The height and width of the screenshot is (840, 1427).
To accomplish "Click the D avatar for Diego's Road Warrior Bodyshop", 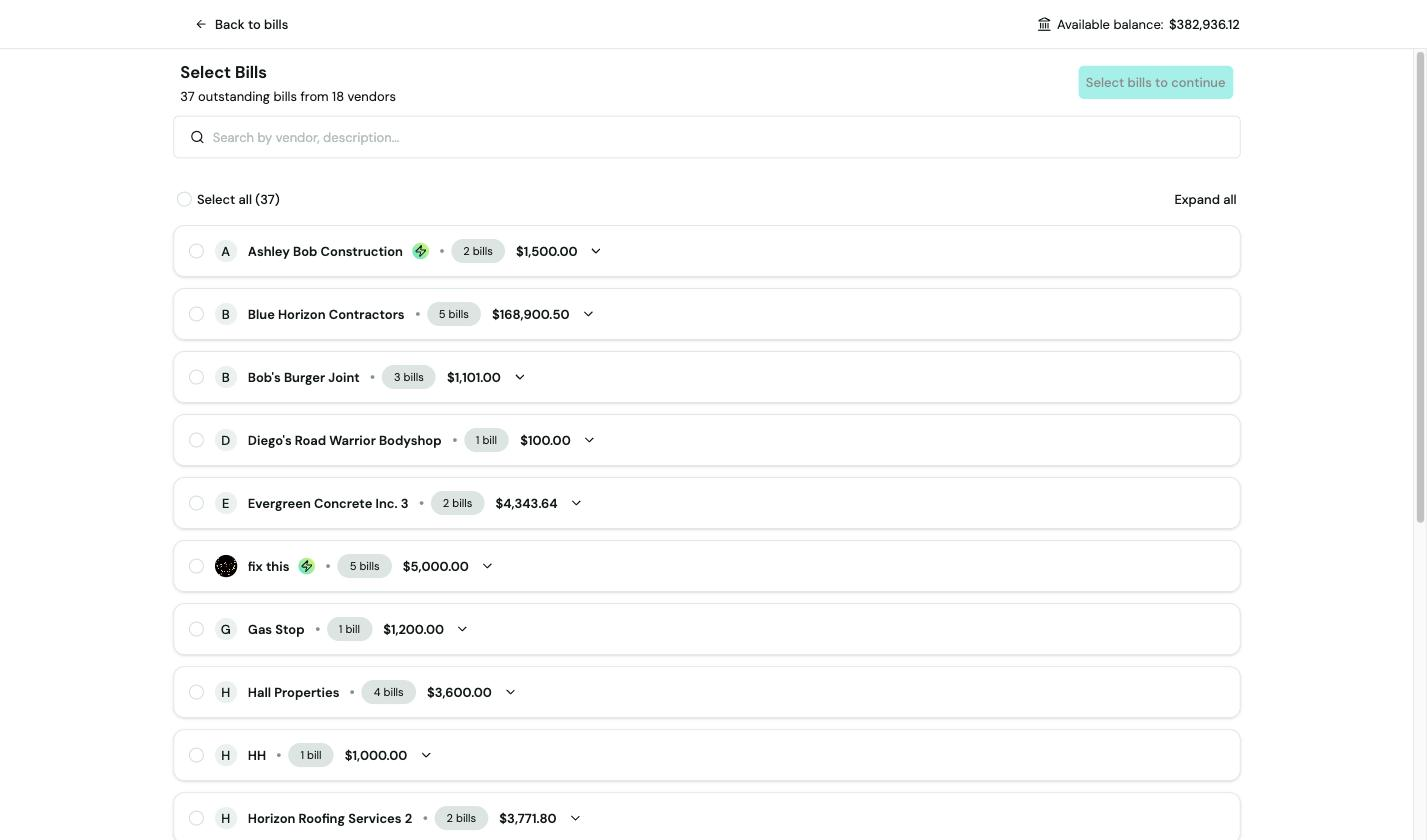I will [x=226, y=440].
